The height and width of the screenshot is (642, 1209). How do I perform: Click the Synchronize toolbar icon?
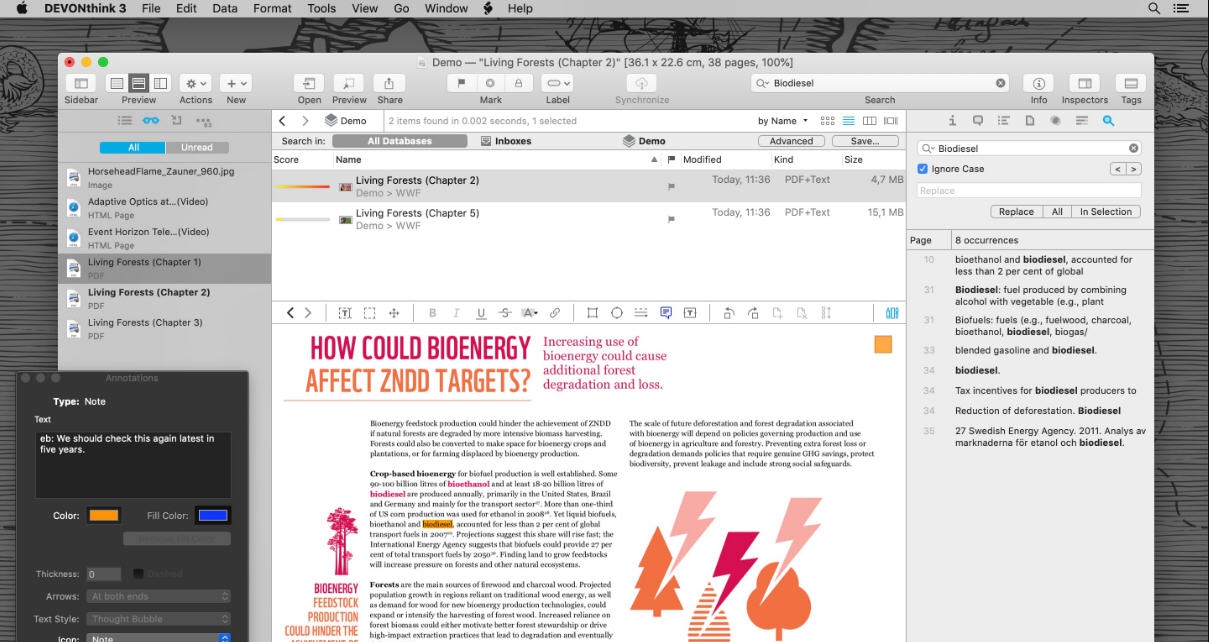pos(641,83)
